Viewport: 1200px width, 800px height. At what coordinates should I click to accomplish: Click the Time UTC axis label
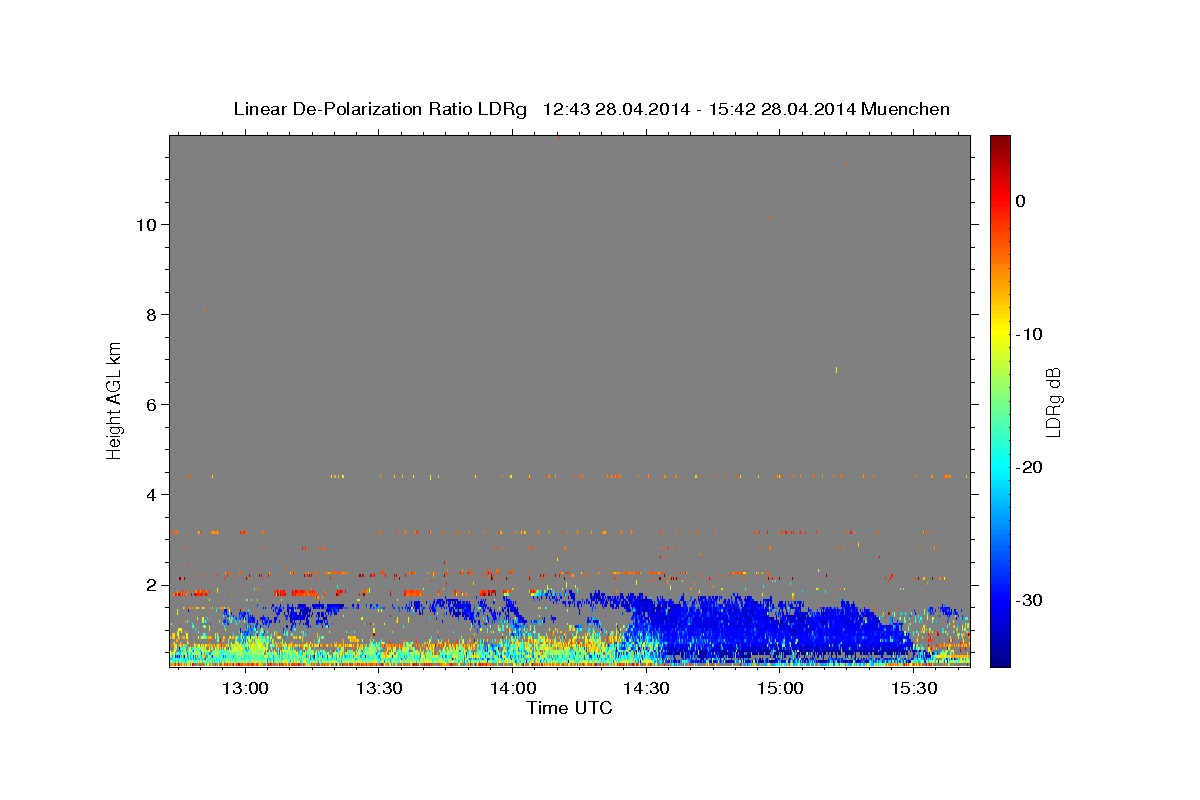[569, 708]
